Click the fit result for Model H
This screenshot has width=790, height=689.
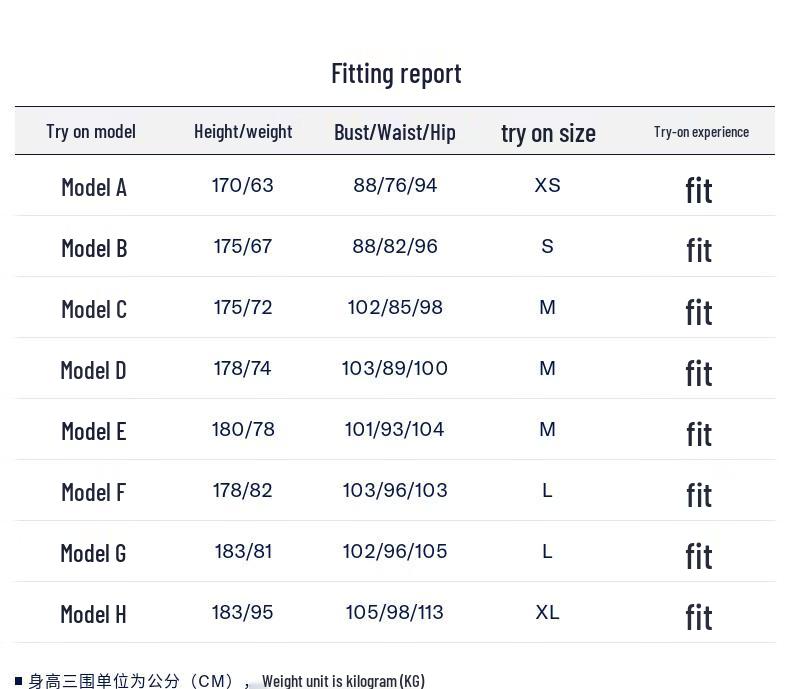(699, 617)
